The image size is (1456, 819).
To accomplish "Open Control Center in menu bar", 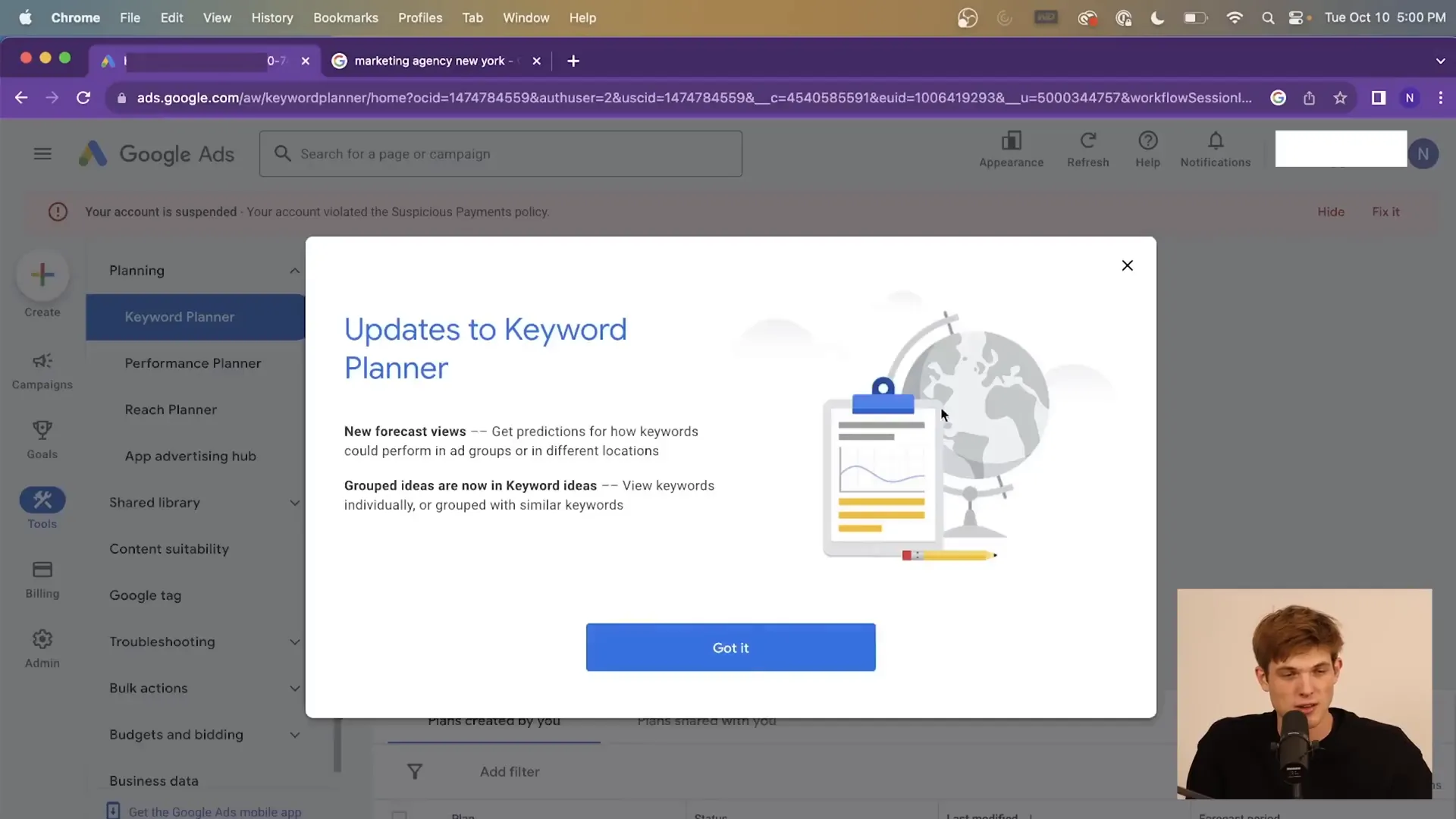I will (1298, 17).
